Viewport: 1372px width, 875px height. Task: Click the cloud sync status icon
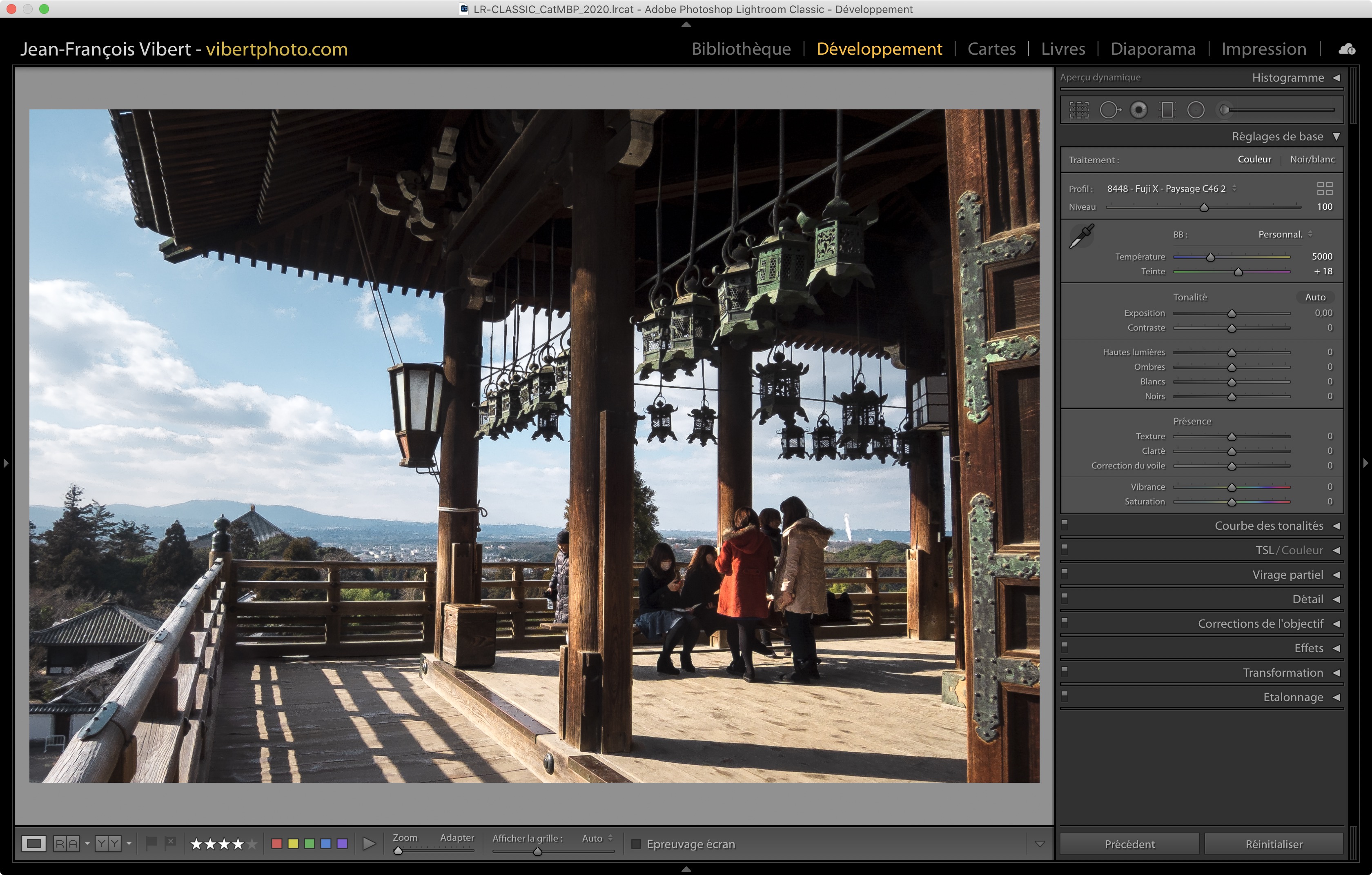point(1346,49)
